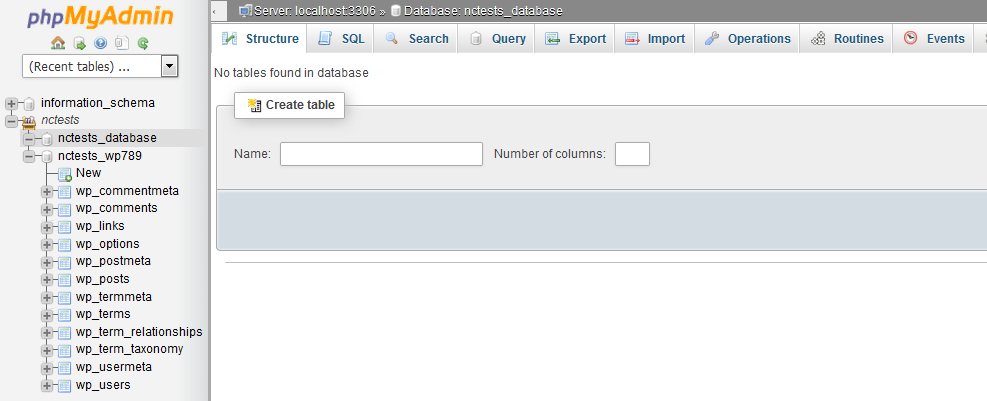Click the Home house icon
The image size is (987, 401).
(58, 43)
